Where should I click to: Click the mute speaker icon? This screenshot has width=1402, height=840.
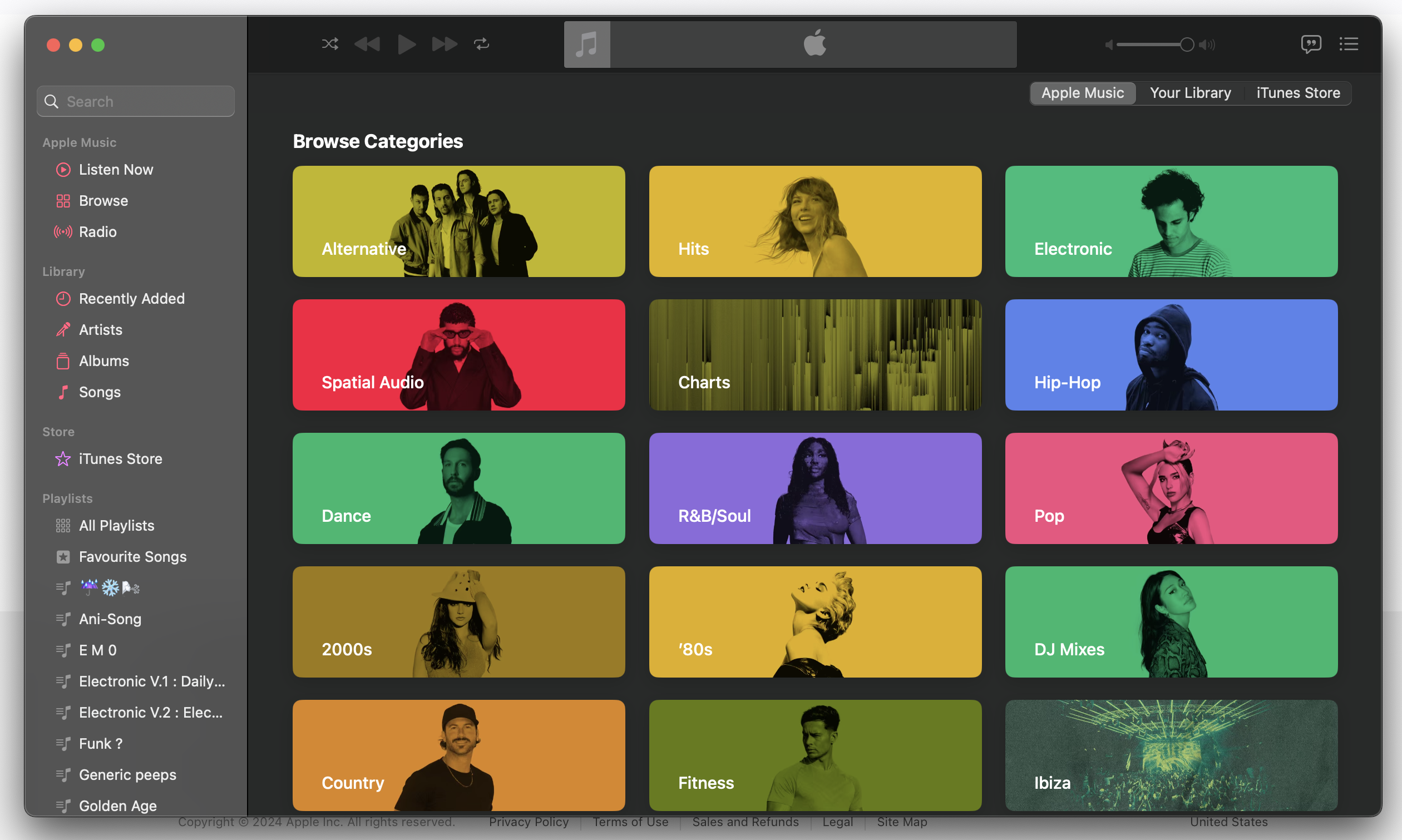click(1109, 44)
